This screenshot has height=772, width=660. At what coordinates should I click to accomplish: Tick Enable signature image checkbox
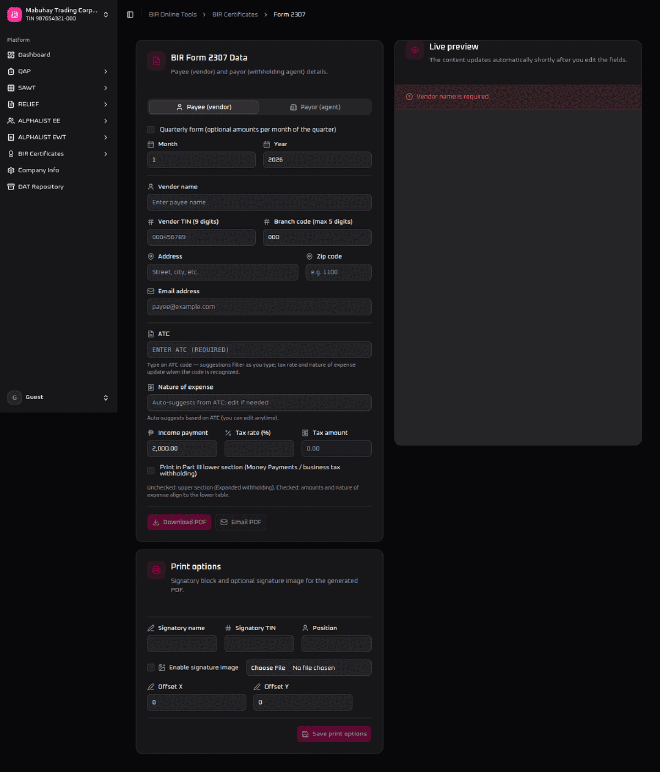point(151,668)
